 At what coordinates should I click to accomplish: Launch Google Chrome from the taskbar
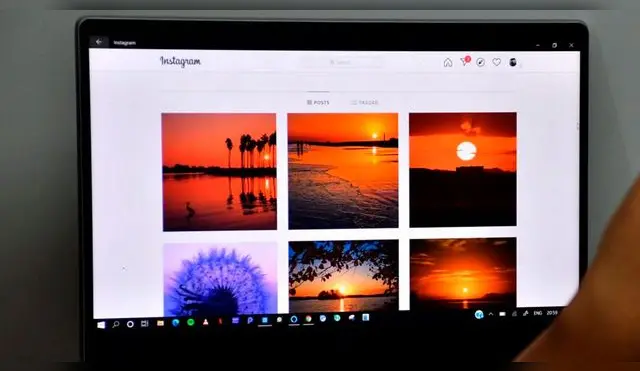[x=309, y=319]
